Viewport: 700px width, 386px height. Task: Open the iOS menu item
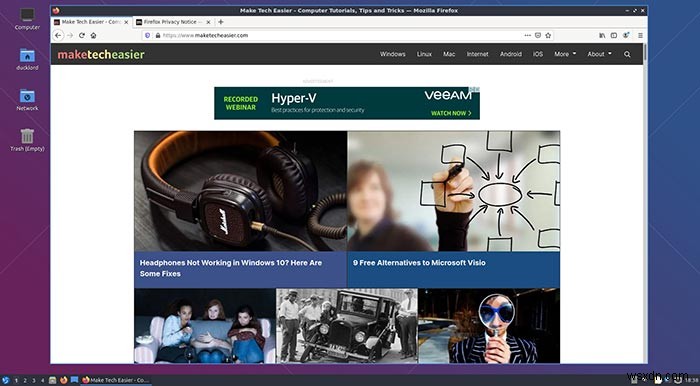[538, 54]
